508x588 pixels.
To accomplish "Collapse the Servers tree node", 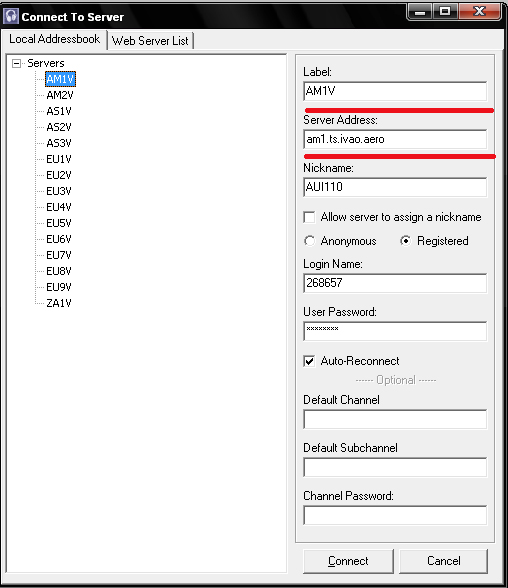I will click(x=16, y=63).
